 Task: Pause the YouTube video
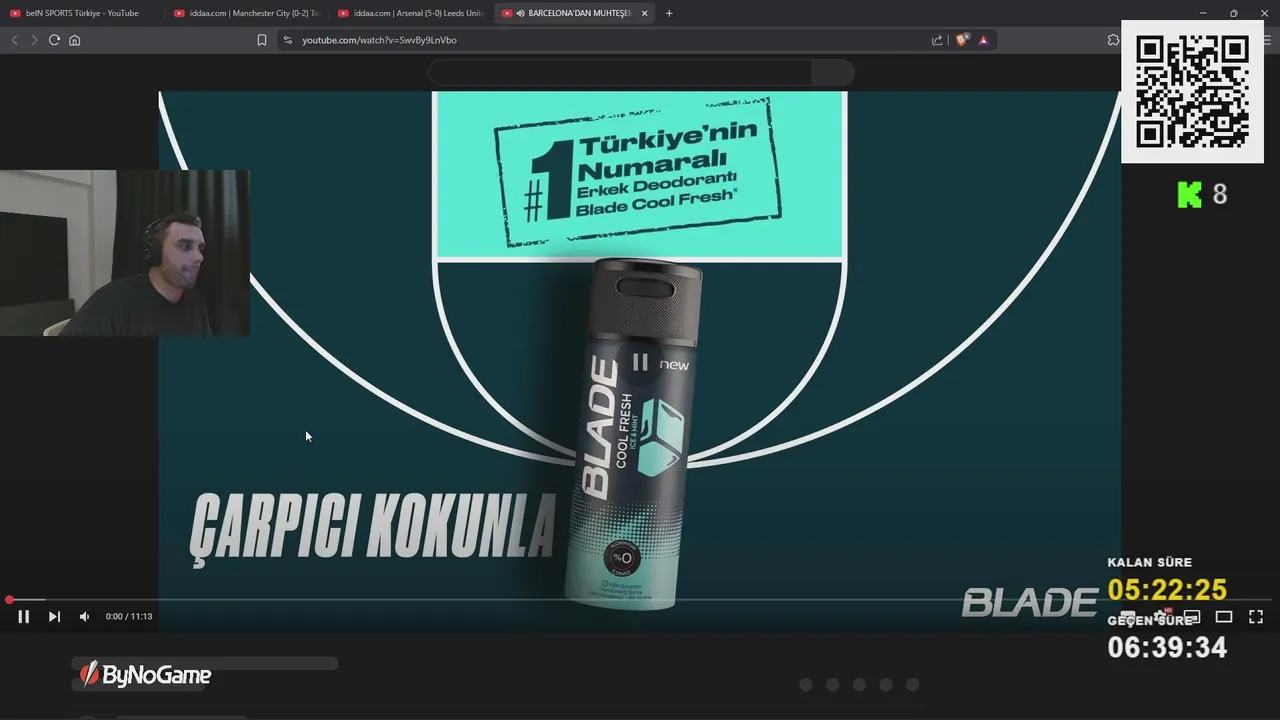[23, 616]
